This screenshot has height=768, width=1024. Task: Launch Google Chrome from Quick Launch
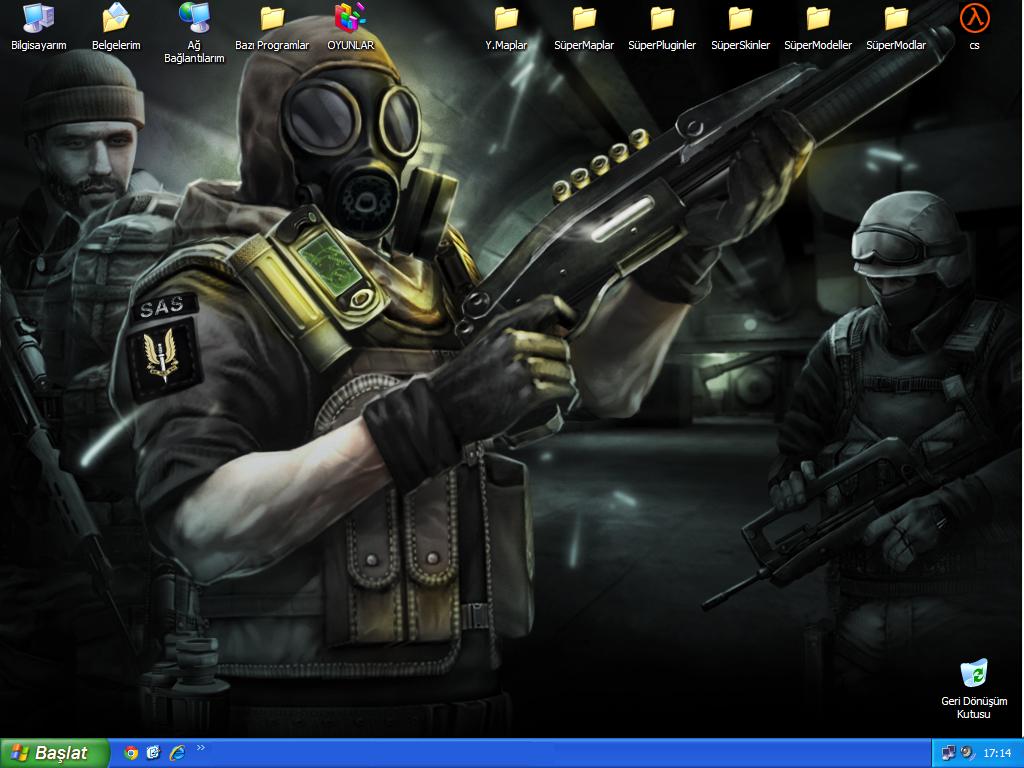pyautogui.click(x=131, y=753)
